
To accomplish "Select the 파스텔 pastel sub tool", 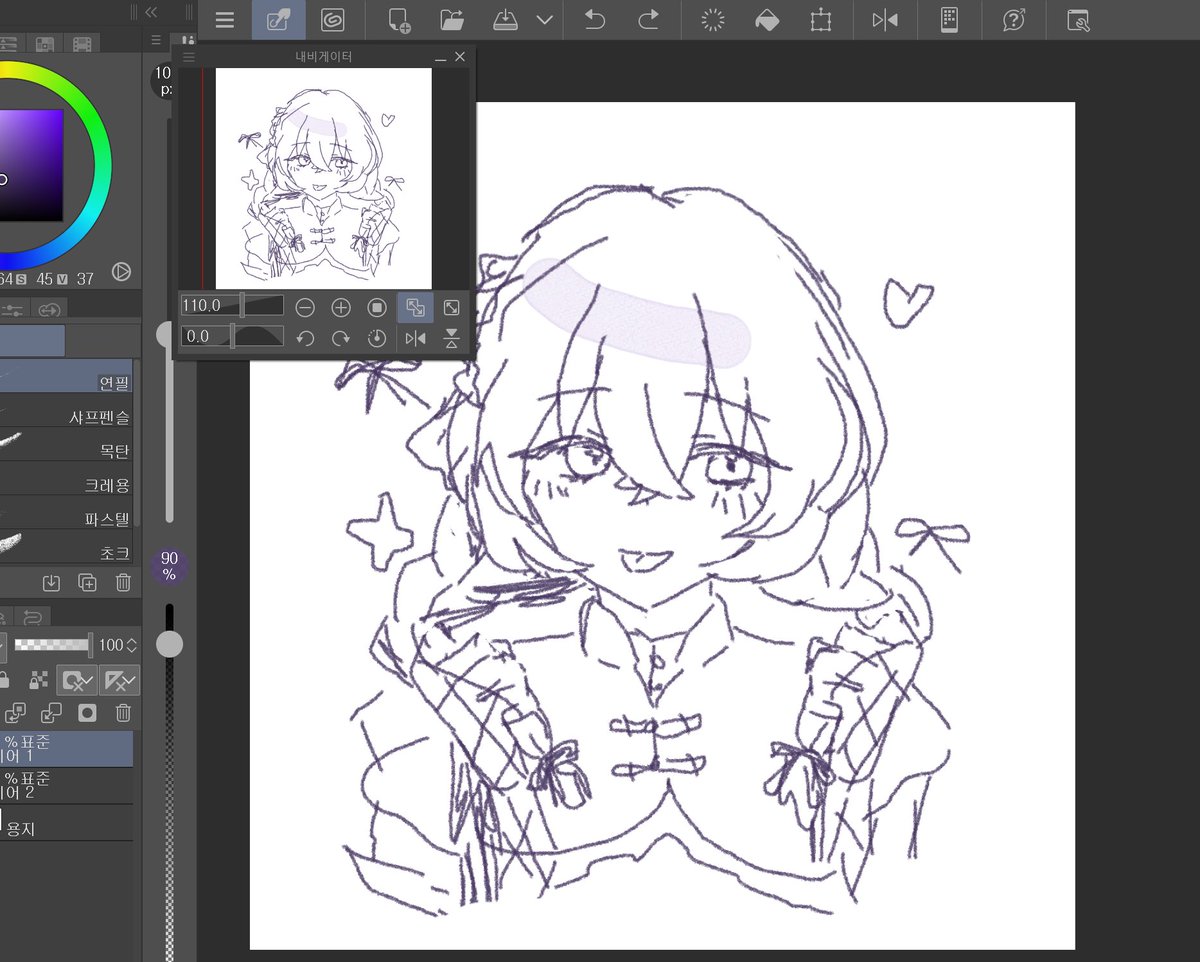I will point(66,514).
